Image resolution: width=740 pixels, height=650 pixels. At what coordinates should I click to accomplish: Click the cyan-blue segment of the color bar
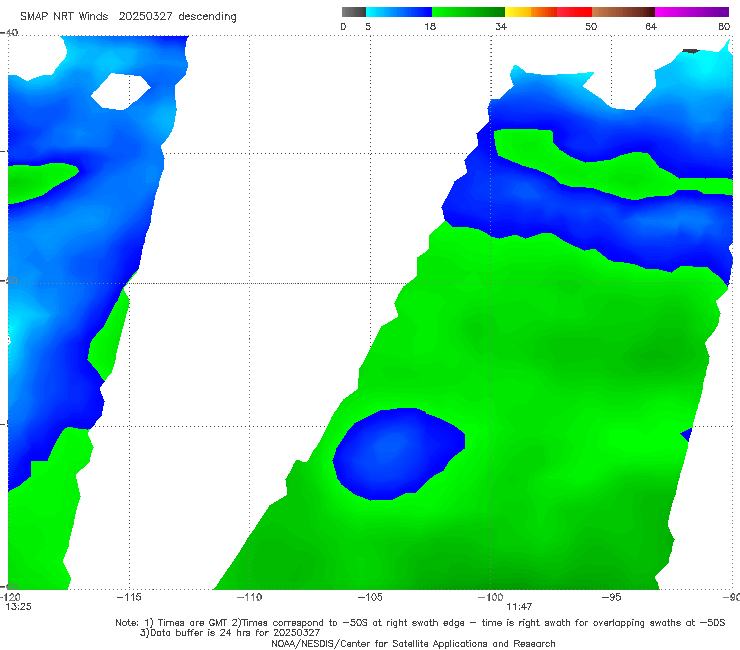tap(399, 12)
